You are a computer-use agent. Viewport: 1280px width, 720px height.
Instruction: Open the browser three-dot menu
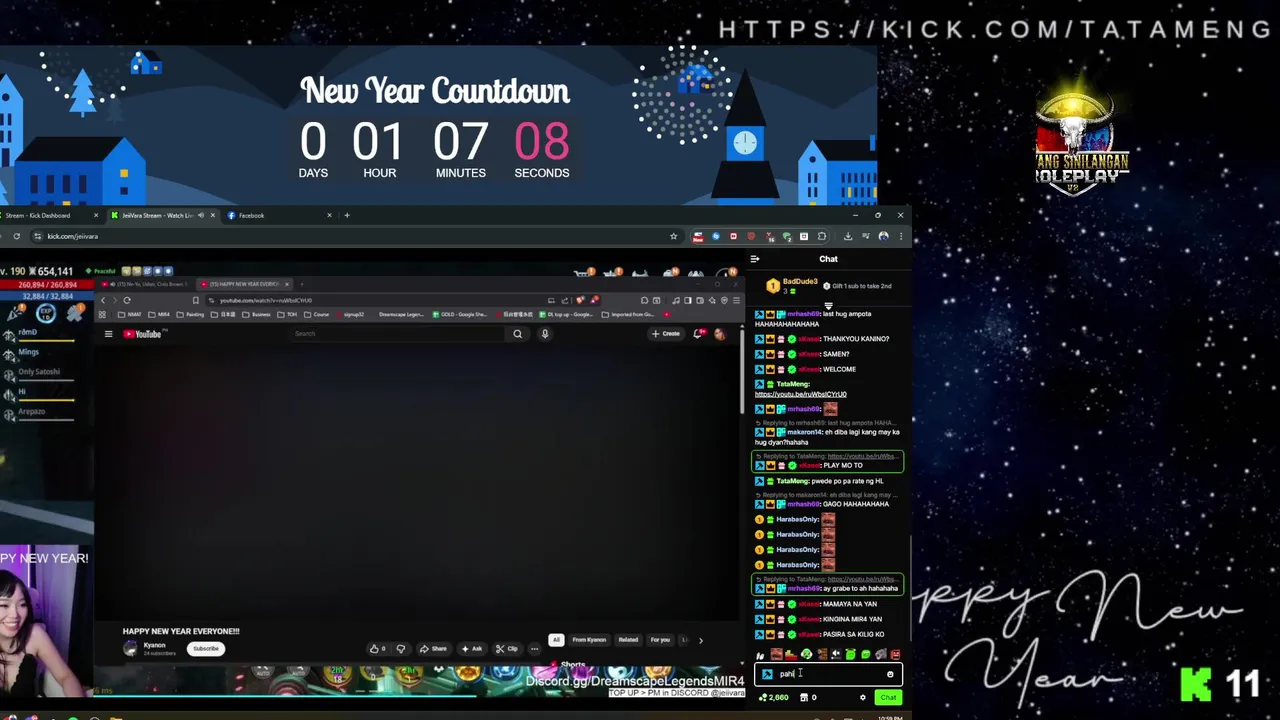click(x=901, y=236)
